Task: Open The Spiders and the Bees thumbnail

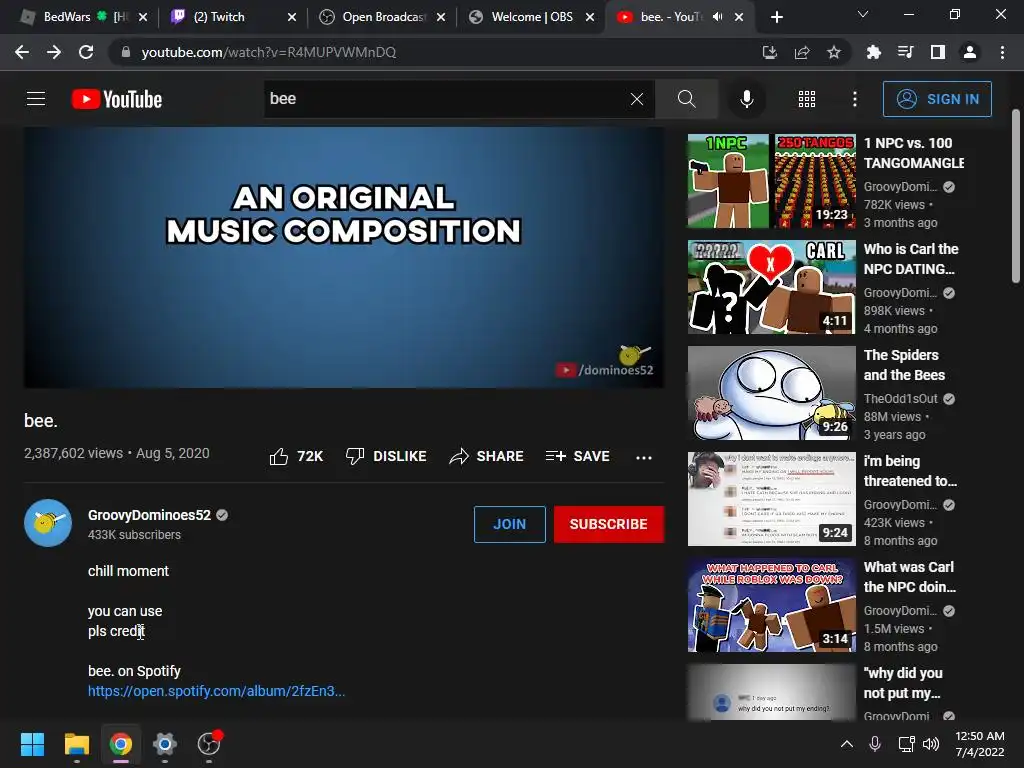Action: (x=771, y=393)
